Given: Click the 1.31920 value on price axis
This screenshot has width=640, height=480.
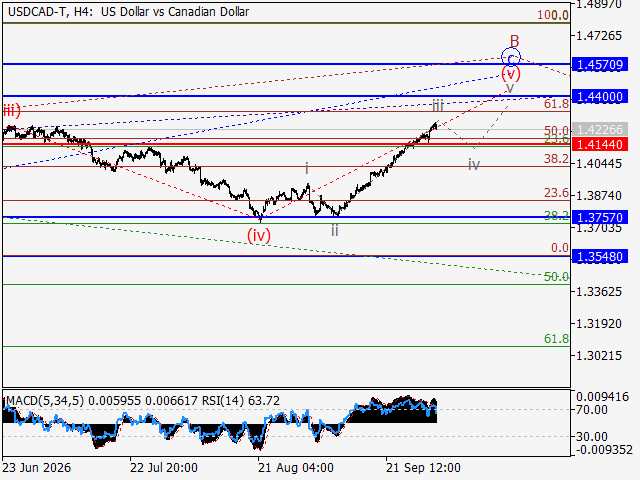Looking at the screenshot, I should coord(599,324).
